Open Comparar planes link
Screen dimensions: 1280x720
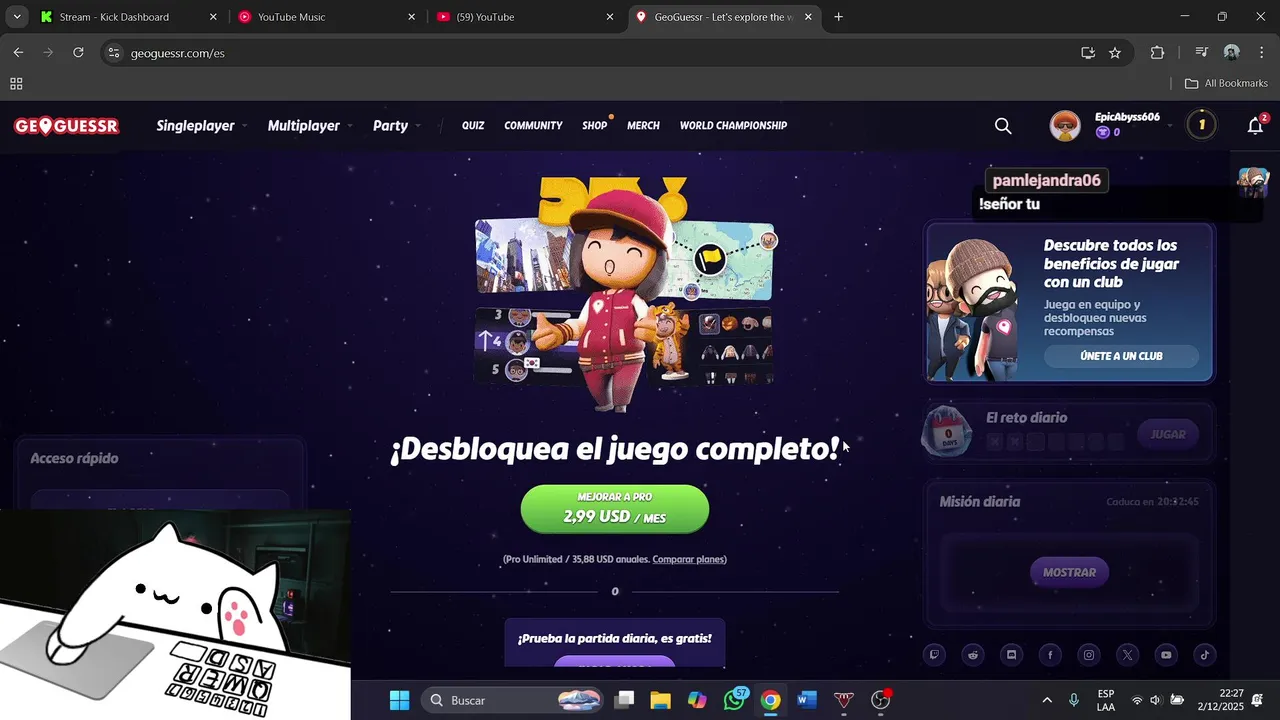coord(688,560)
